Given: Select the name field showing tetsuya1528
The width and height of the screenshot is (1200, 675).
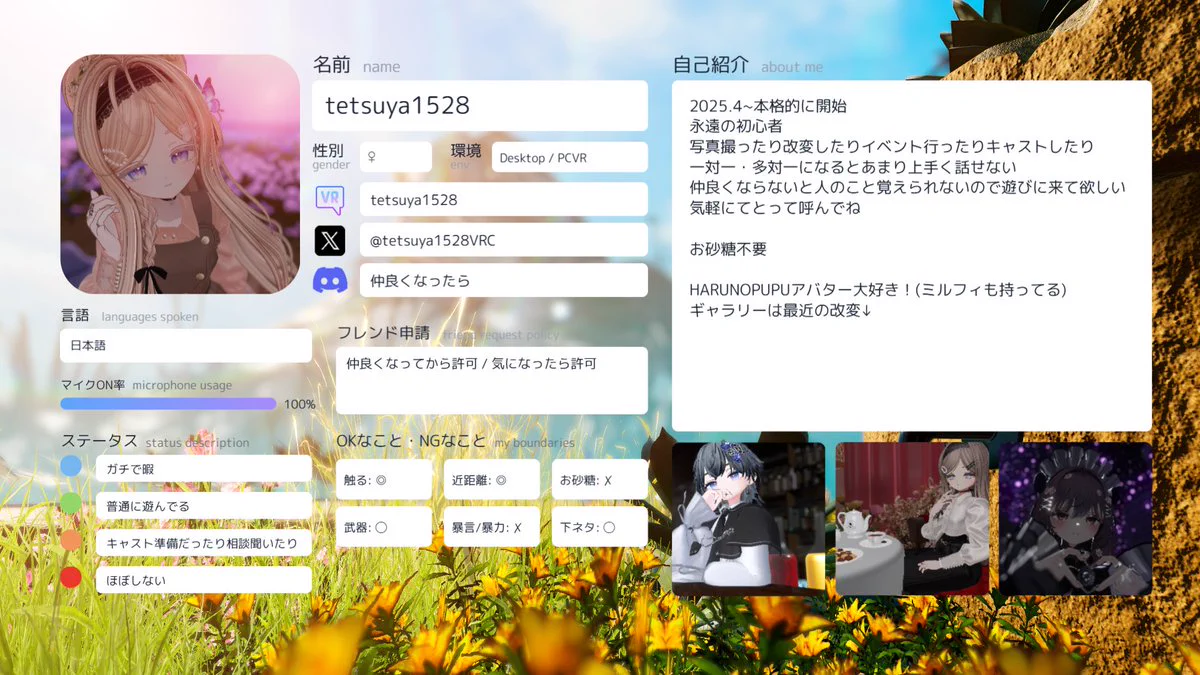Looking at the screenshot, I should click(481, 105).
